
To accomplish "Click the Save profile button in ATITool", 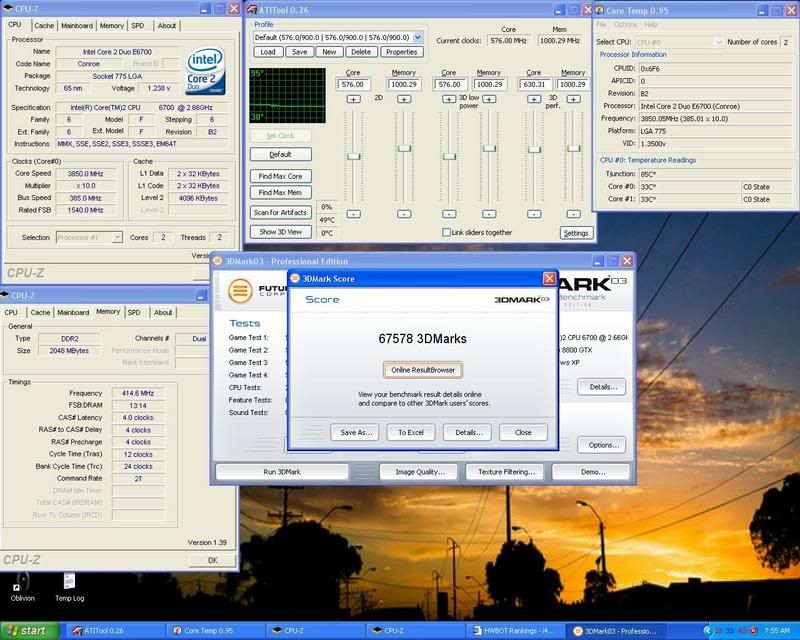I will coord(299,52).
